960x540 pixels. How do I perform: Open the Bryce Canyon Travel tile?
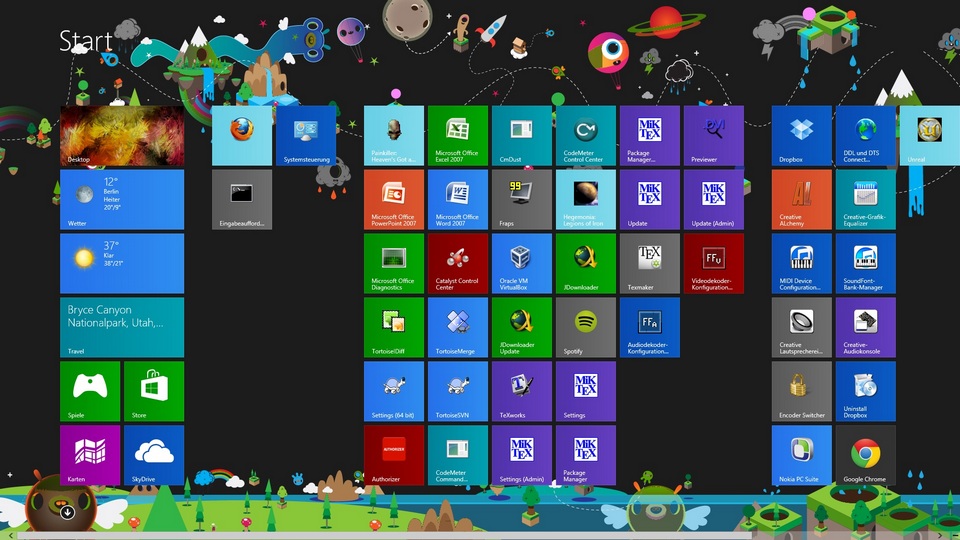(122, 327)
